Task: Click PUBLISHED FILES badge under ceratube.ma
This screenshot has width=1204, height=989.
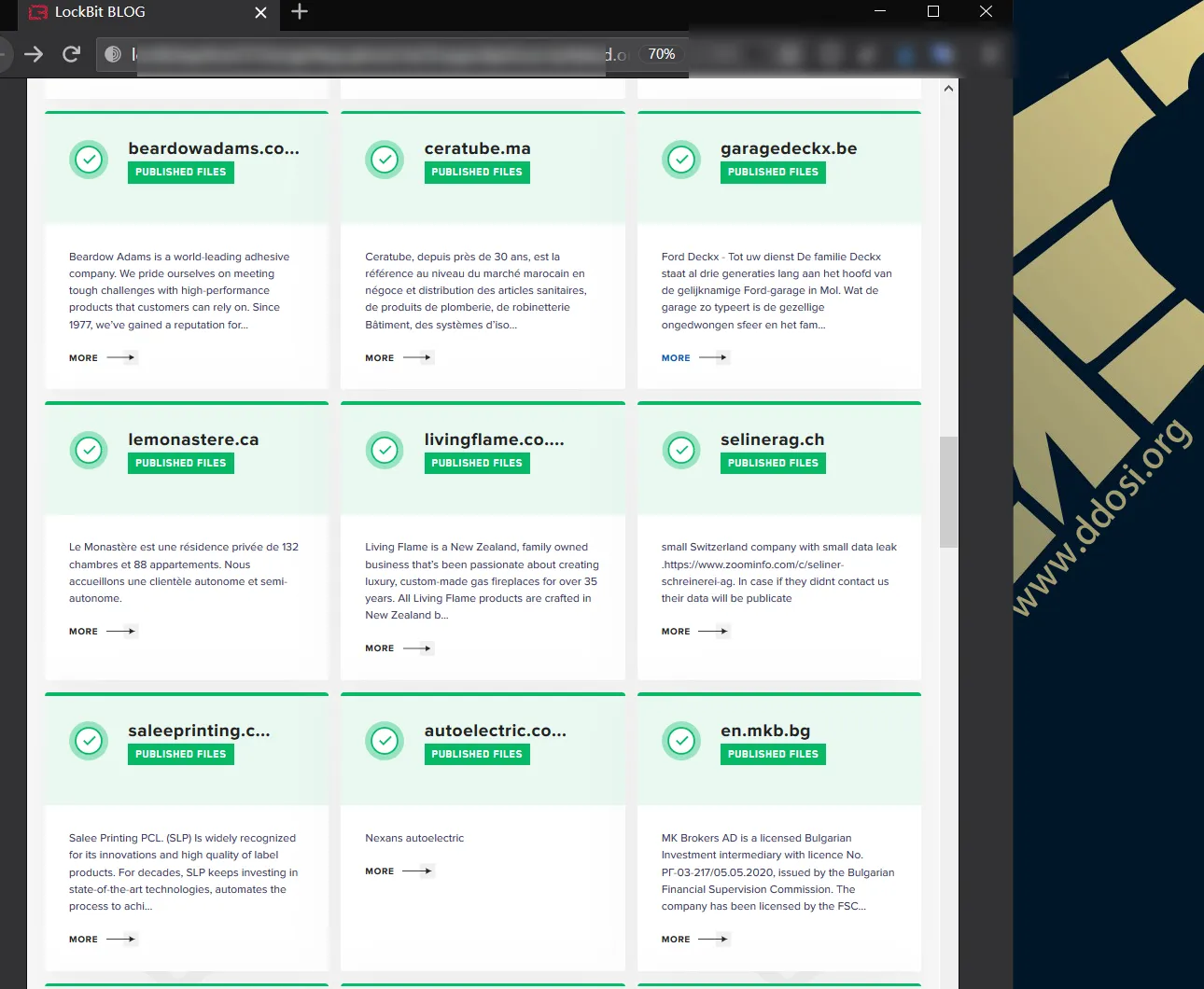Action: pos(477,173)
